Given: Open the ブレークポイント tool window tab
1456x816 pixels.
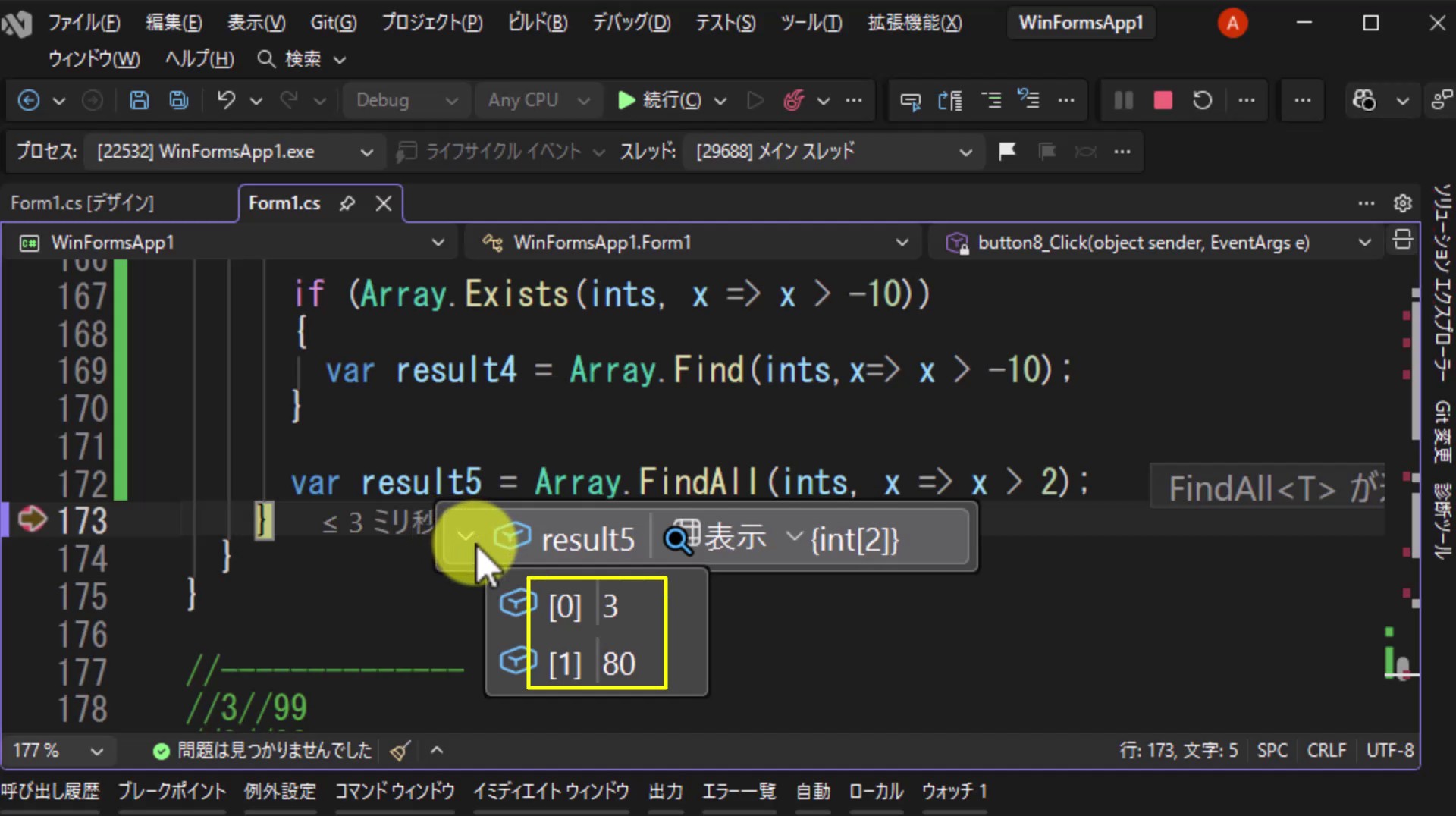Looking at the screenshot, I should click(x=171, y=792).
